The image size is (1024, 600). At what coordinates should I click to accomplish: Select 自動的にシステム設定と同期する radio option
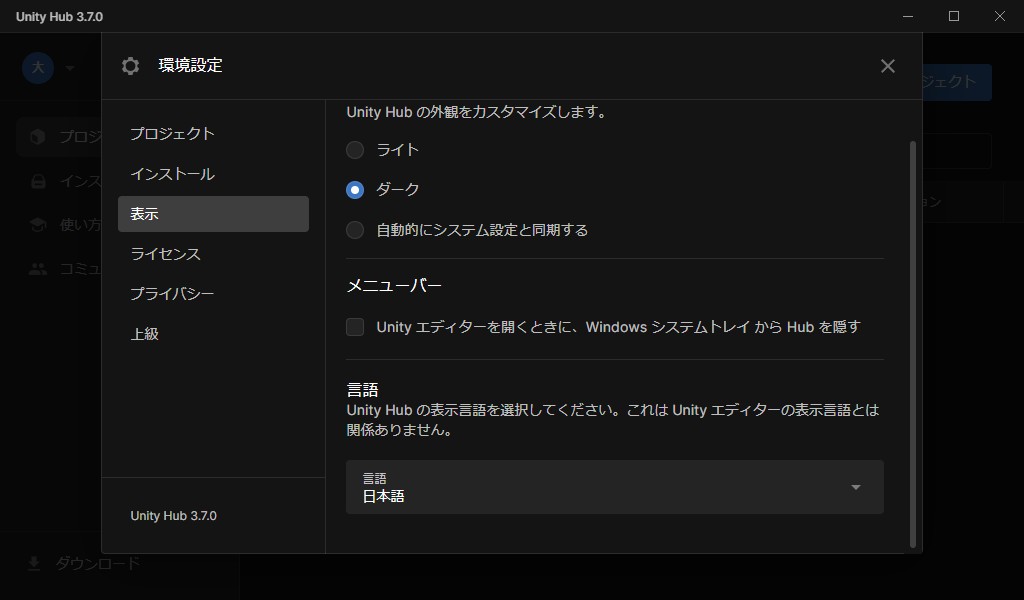click(355, 230)
